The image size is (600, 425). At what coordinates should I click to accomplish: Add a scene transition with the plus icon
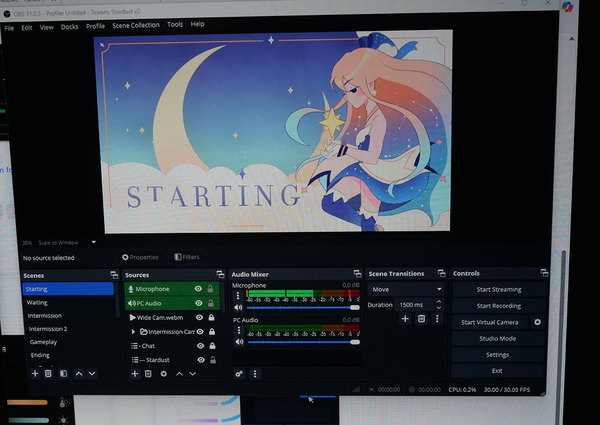tap(405, 319)
